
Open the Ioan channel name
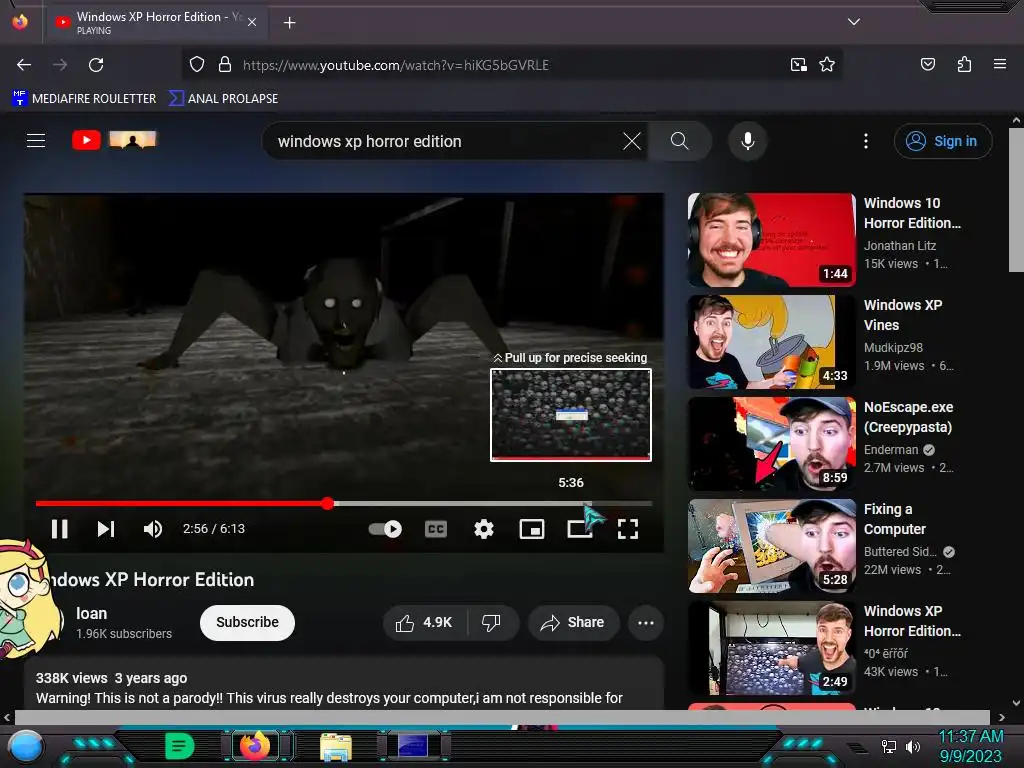[x=91, y=613]
